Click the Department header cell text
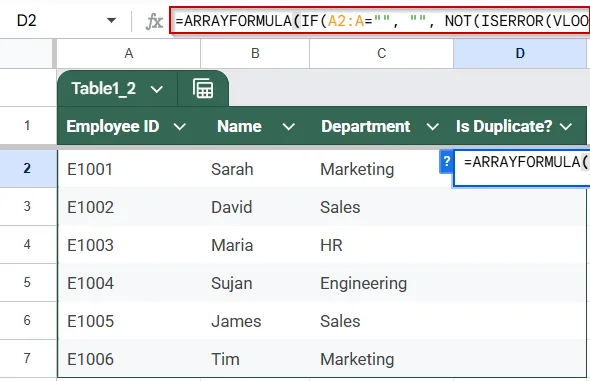Image resolution: width=590 pixels, height=381 pixels. pos(365,126)
